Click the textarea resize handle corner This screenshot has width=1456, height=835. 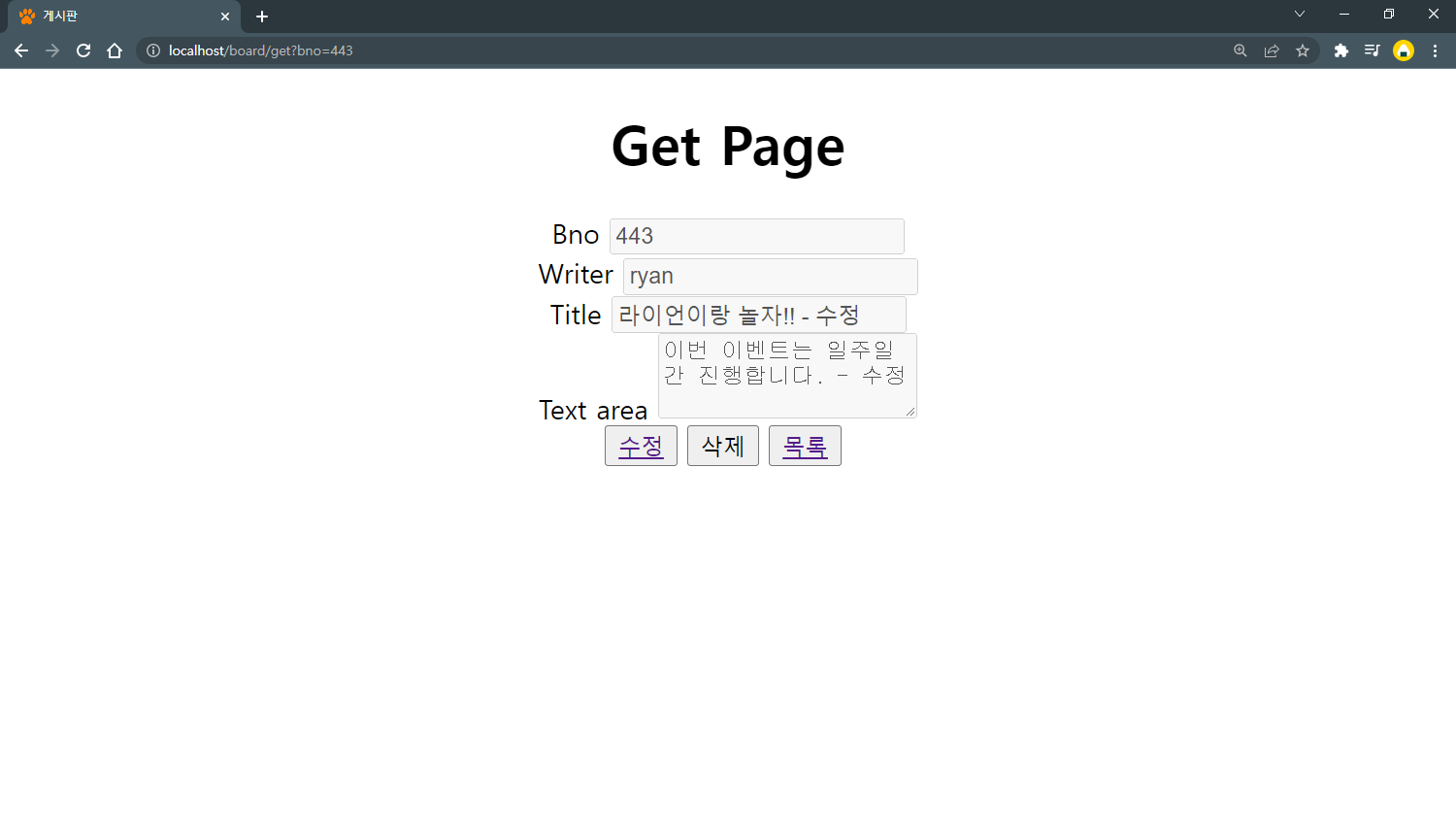[910, 412]
